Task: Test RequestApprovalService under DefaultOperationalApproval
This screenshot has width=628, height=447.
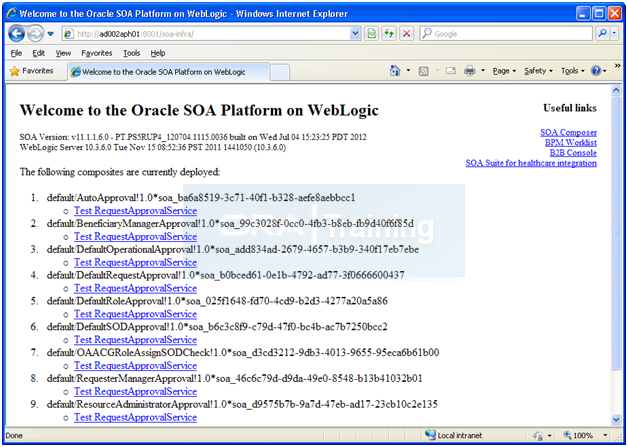Action: click(x=135, y=262)
